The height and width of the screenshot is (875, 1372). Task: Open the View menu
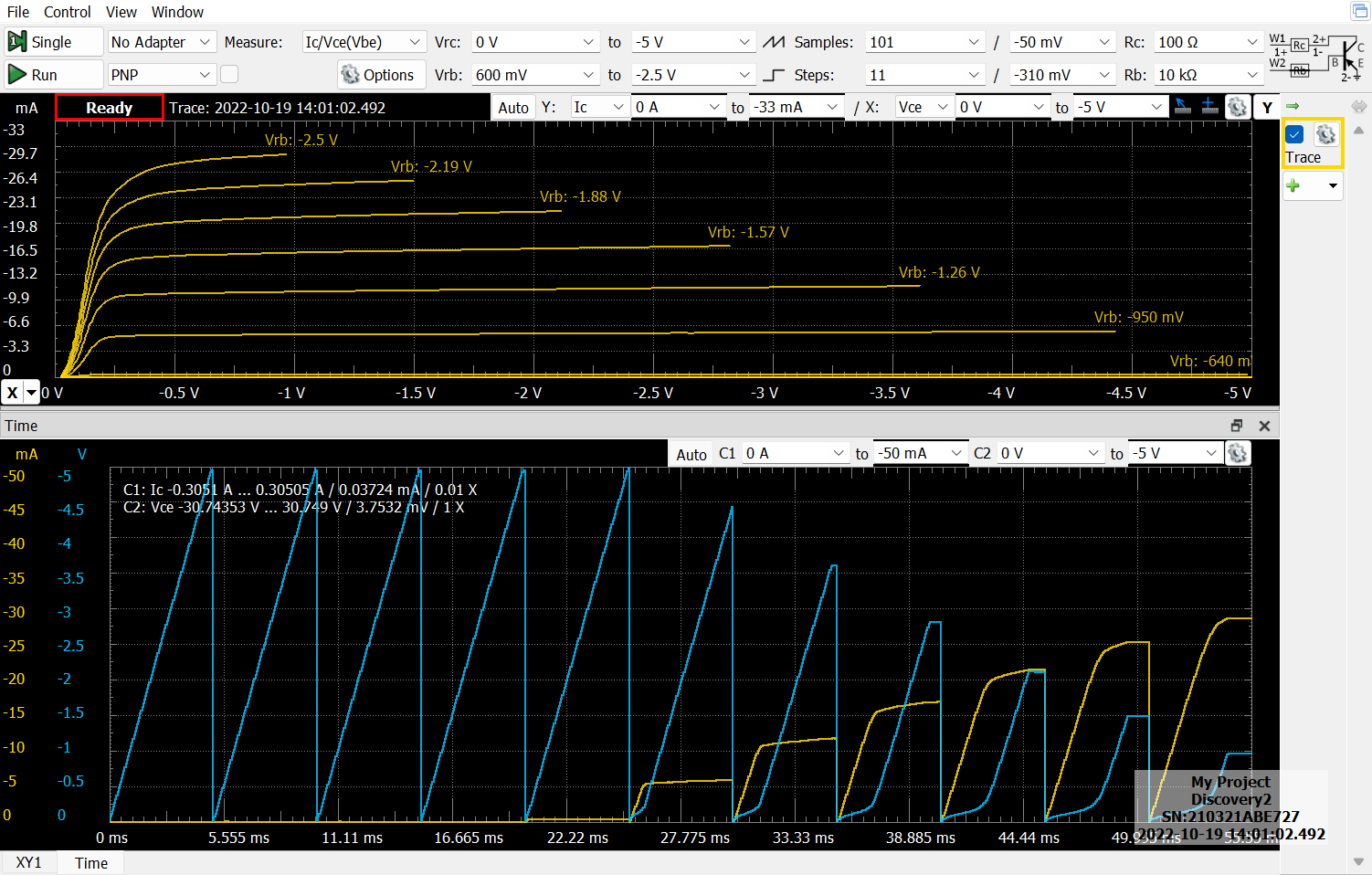pos(121,12)
